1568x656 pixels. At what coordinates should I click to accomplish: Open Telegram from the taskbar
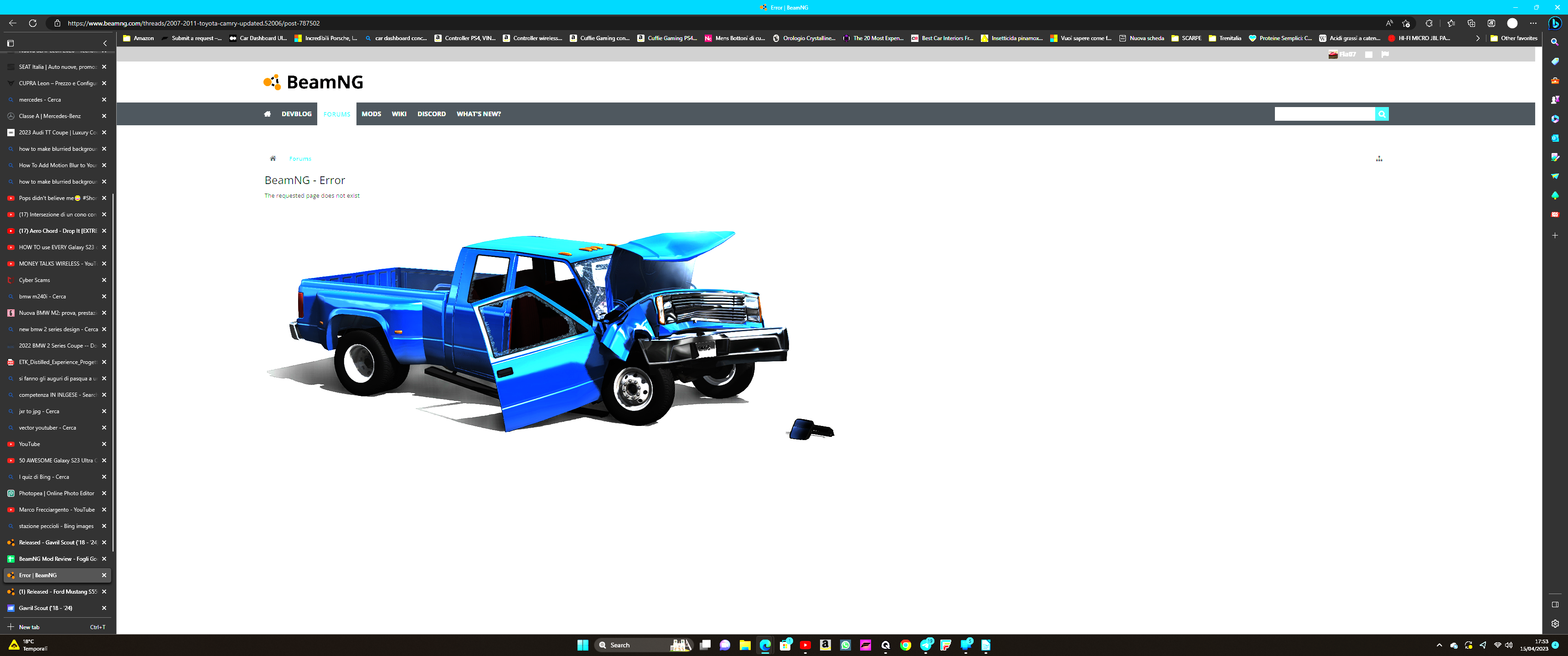(x=926, y=645)
